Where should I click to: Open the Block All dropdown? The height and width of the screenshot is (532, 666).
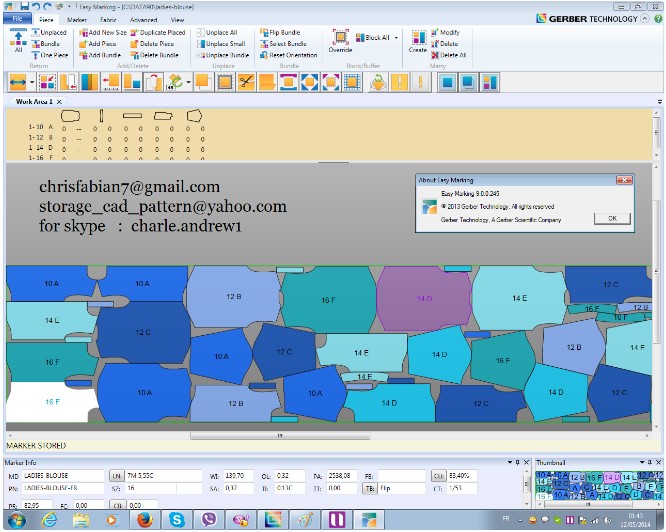coord(397,38)
